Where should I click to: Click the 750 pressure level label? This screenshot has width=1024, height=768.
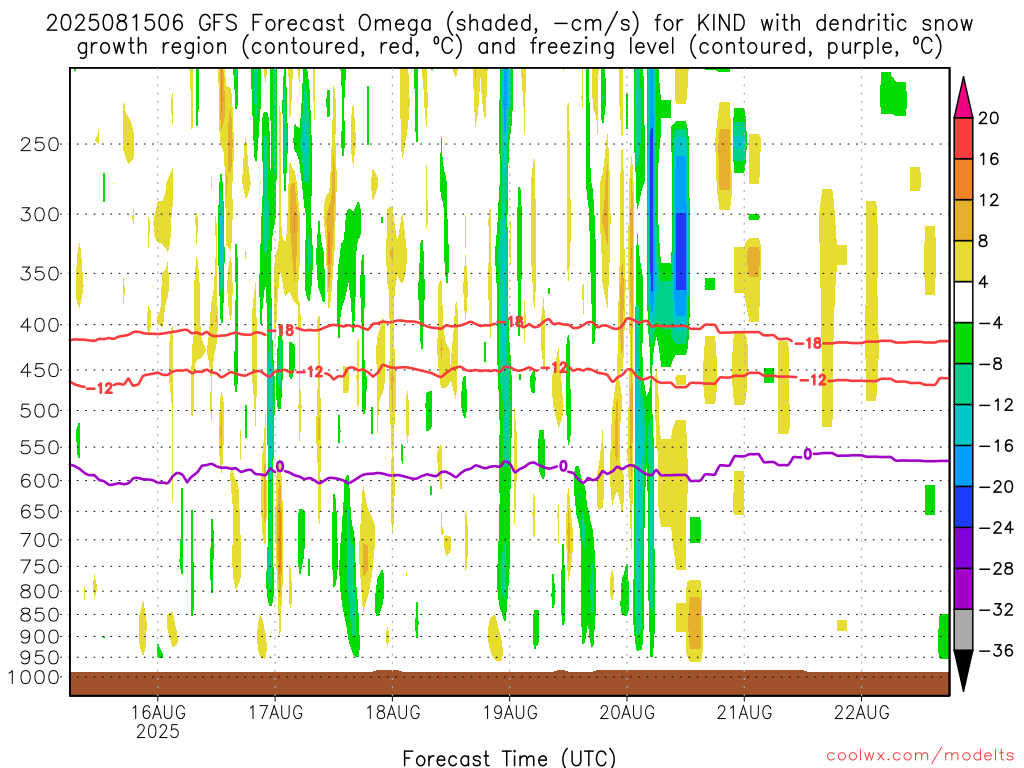[40, 567]
